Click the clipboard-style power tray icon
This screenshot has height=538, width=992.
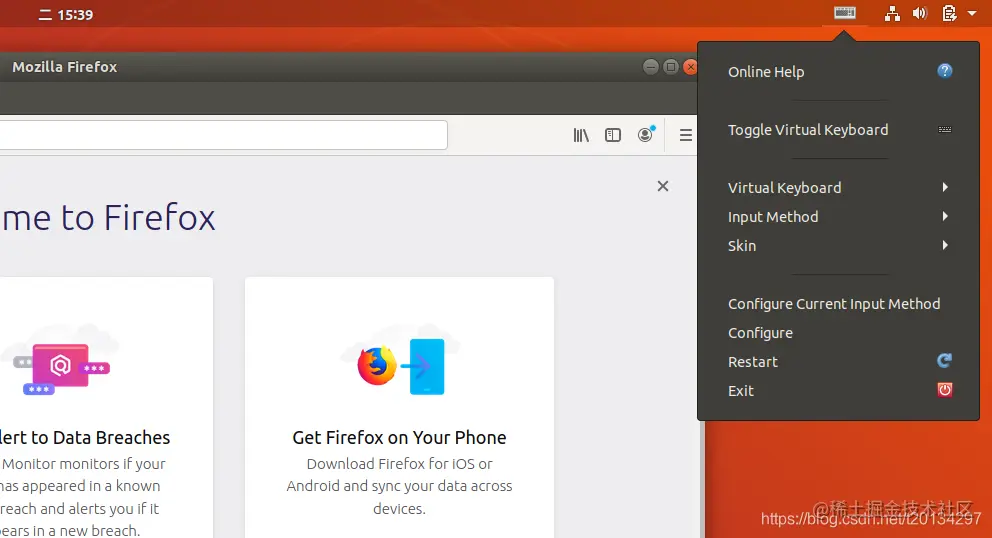pyautogui.click(x=949, y=13)
